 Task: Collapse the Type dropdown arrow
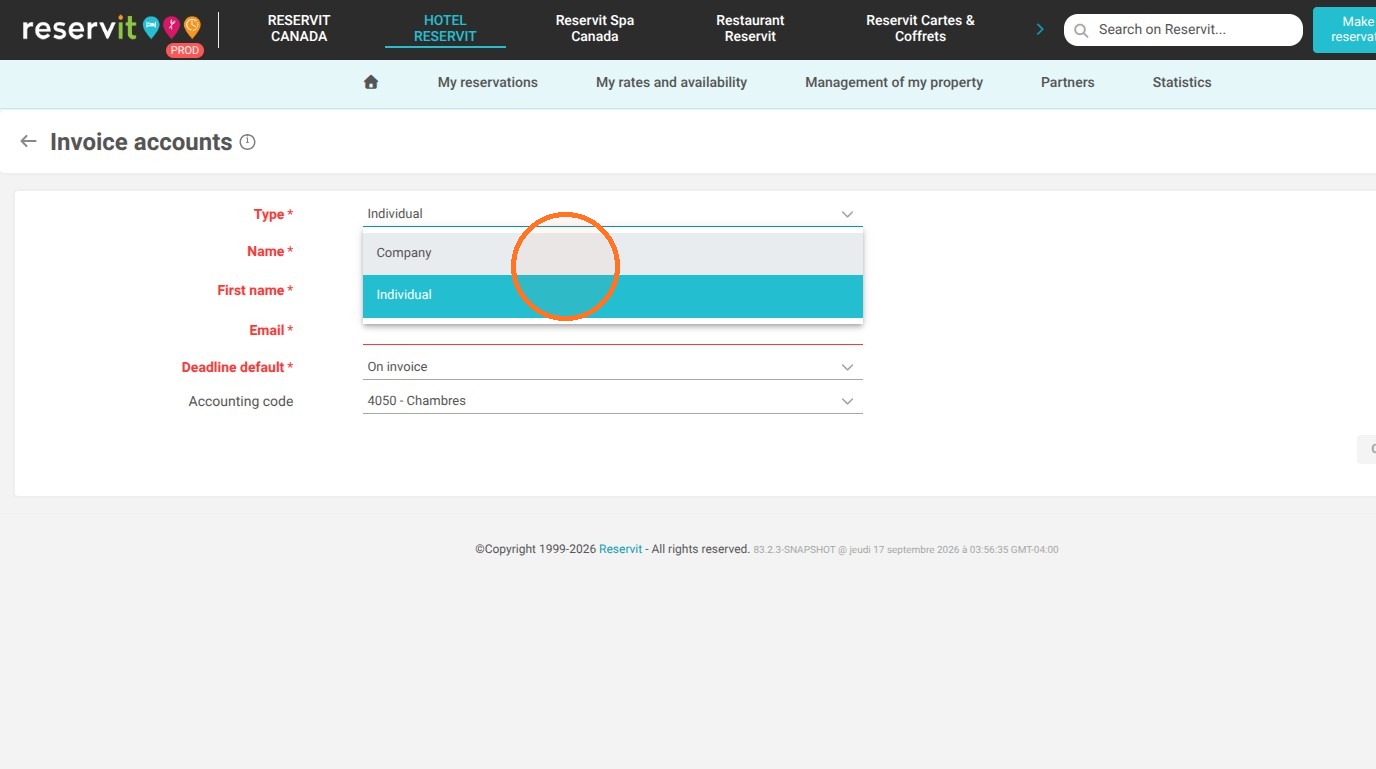(847, 214)
